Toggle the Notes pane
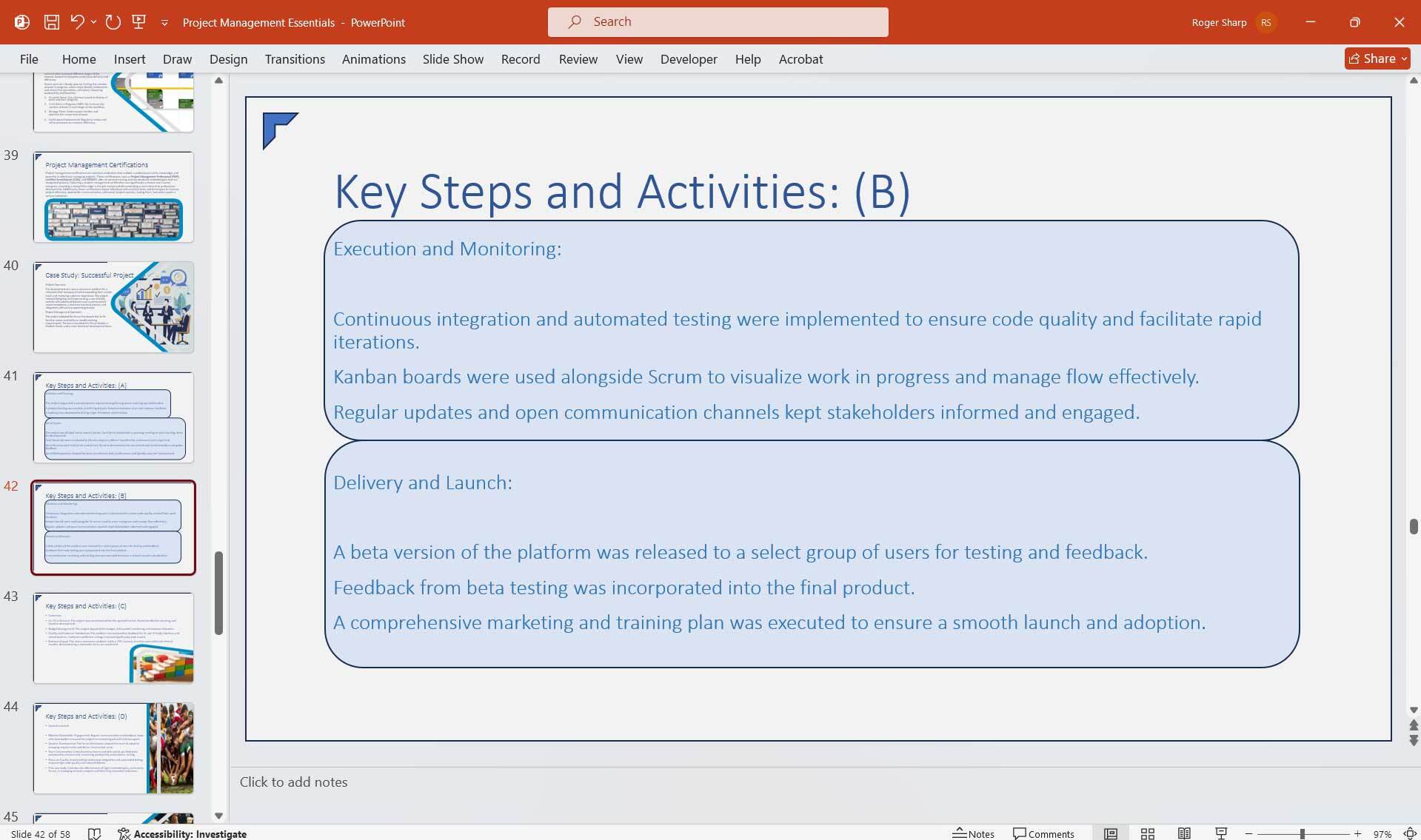The width and height of the screenshot is (1421, 840). pyautogui.click(x=972, y=833)
